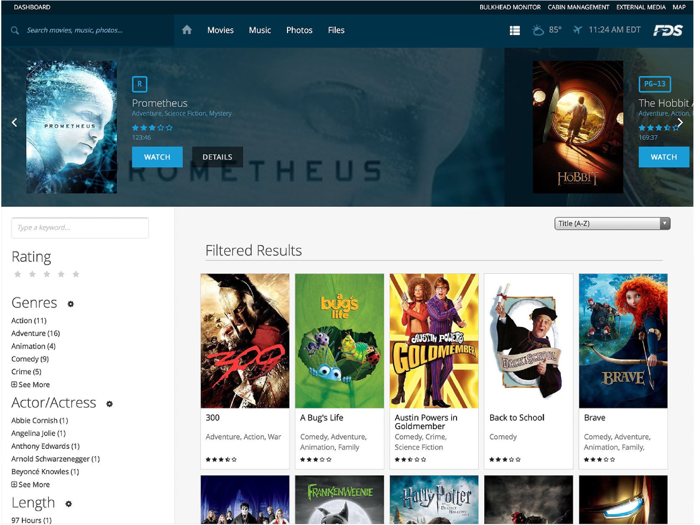Click the FDS logo
Screen dimensions: 700x525
(668, 30)
